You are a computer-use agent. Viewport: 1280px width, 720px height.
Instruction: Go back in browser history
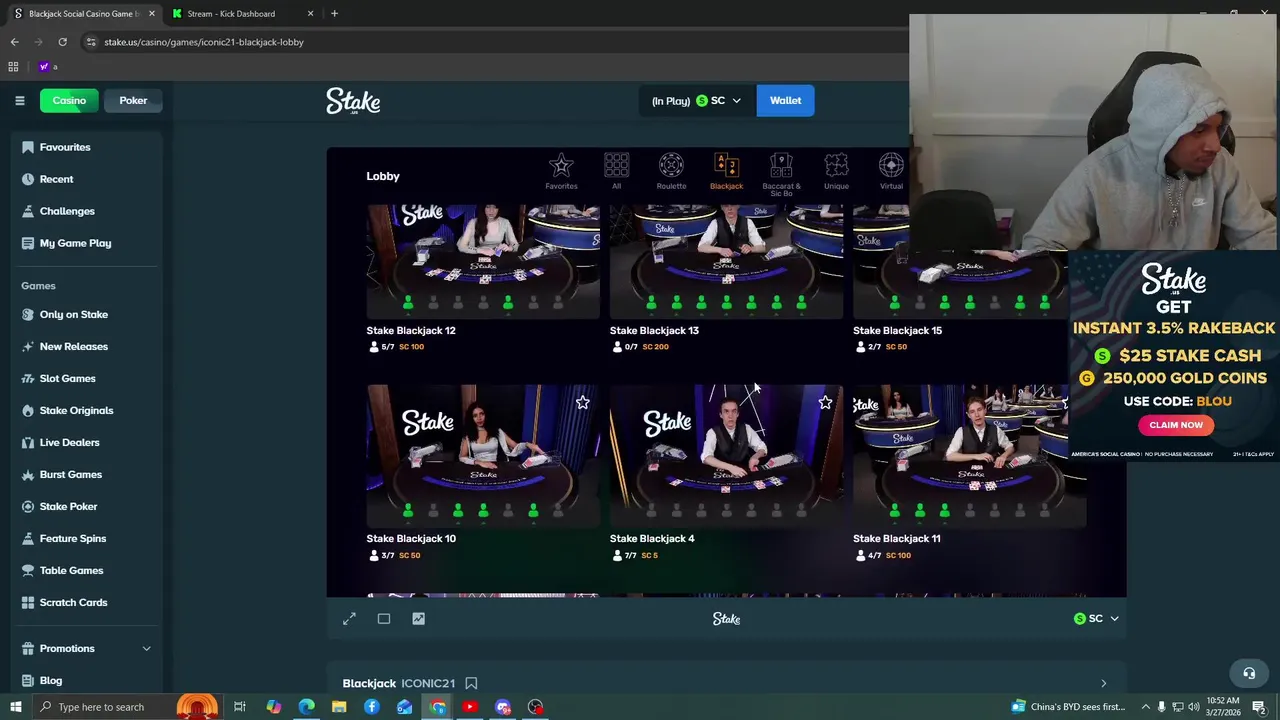(14, 42)
